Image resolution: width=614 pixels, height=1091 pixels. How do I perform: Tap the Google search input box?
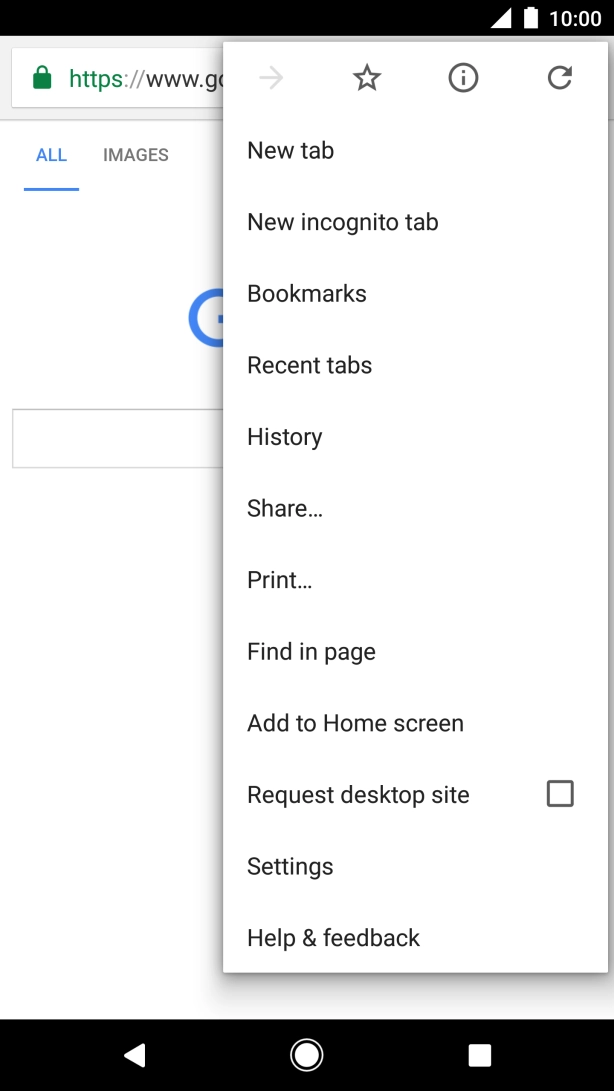117,438
